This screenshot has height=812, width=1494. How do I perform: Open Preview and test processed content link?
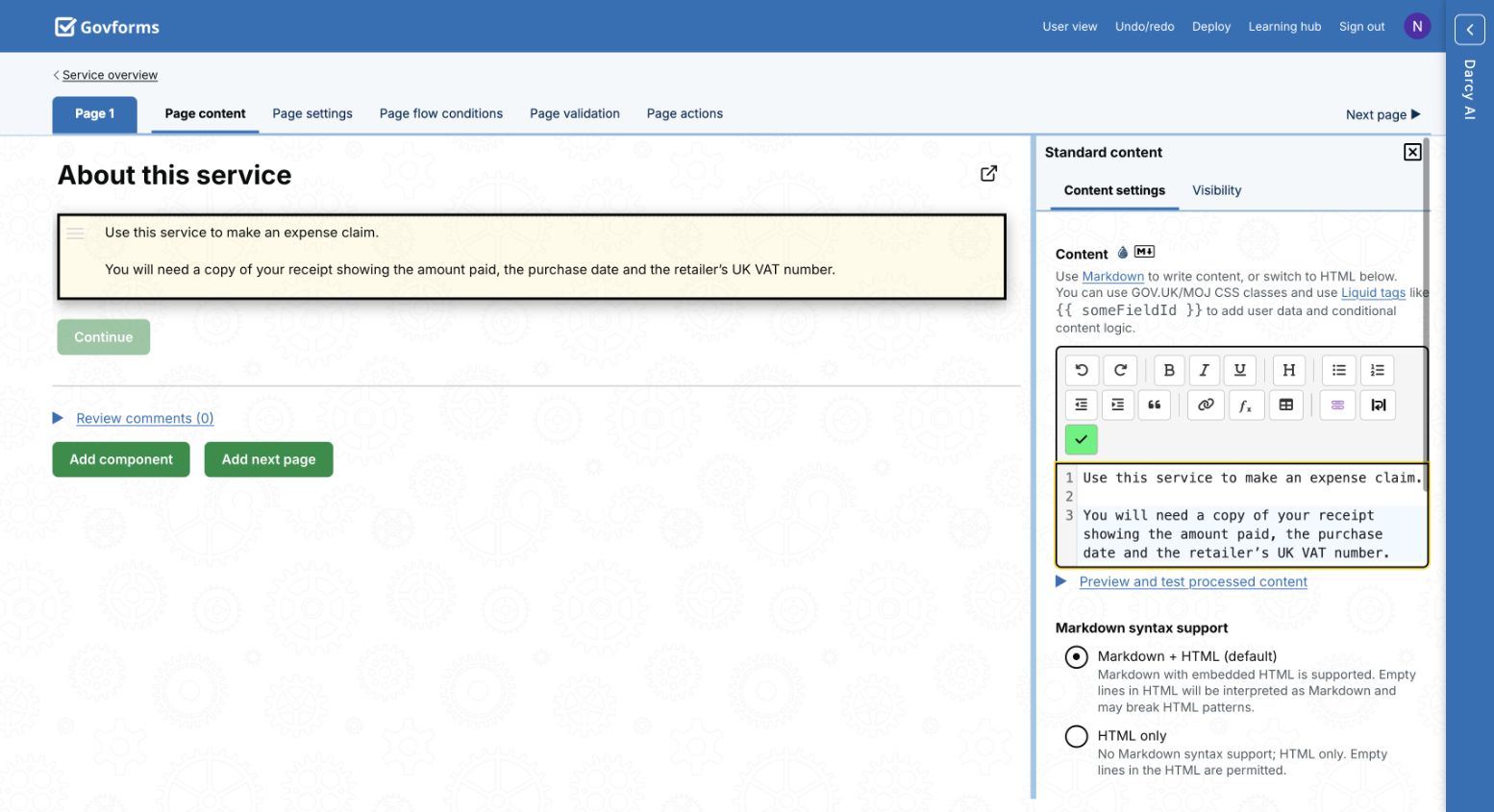[x=1193, y=581]
